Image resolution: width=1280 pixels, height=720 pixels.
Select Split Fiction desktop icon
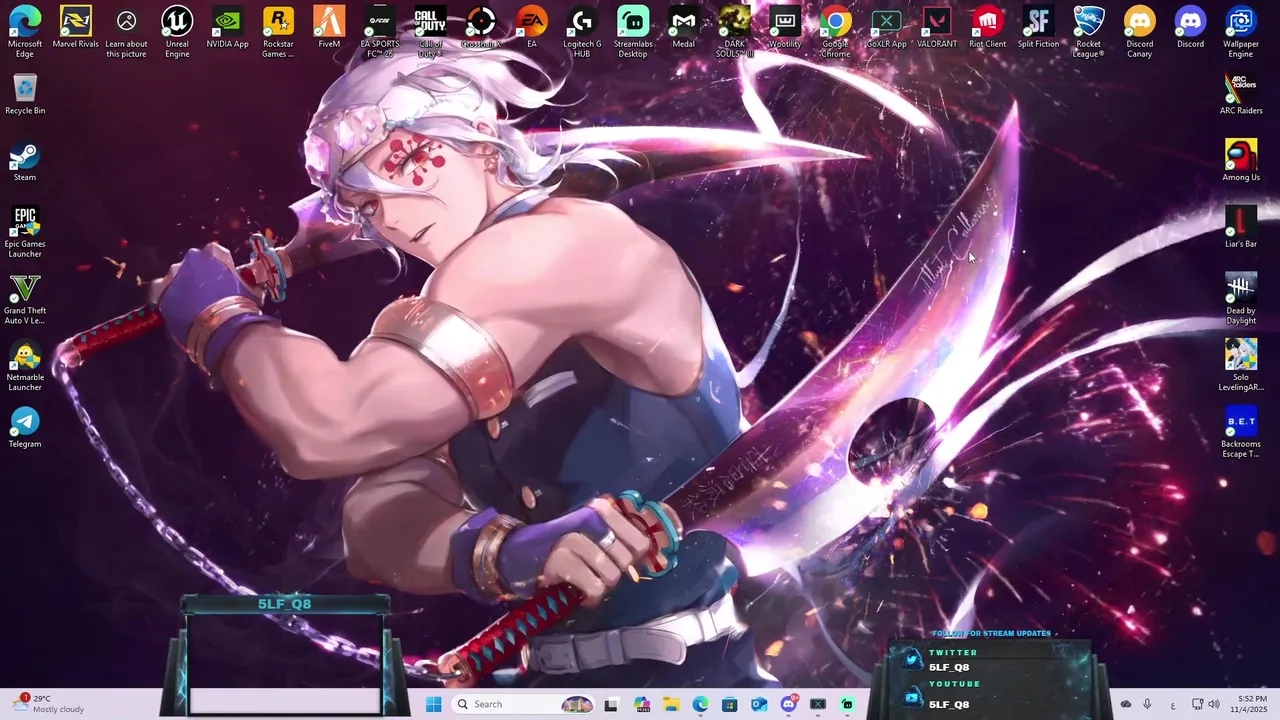[x=1038, y=27]
